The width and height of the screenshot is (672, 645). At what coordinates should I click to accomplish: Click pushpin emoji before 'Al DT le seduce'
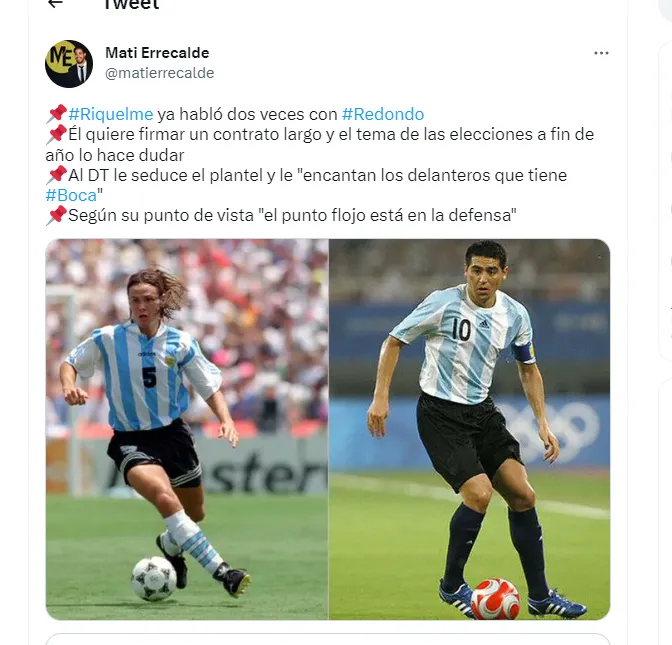click(x=57, y=175)
